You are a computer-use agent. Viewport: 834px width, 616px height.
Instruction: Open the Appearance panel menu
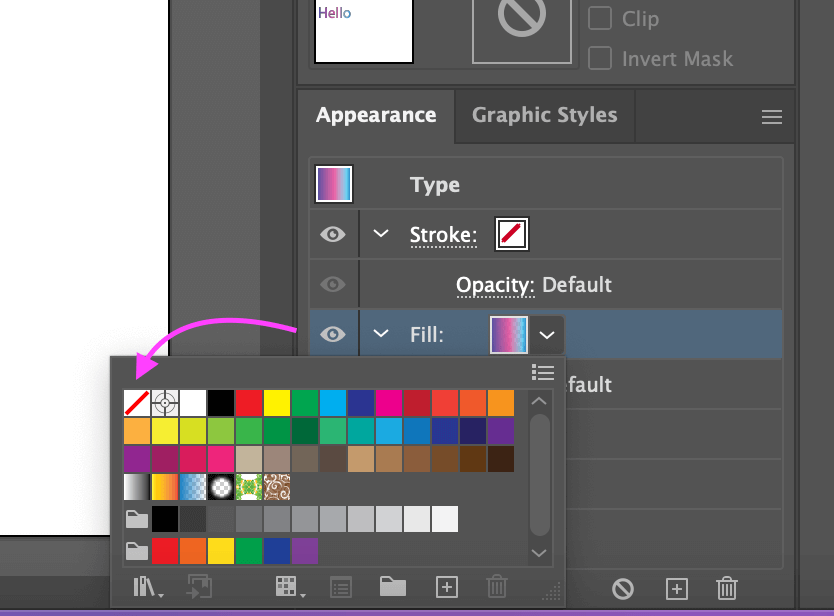[771, 116]
